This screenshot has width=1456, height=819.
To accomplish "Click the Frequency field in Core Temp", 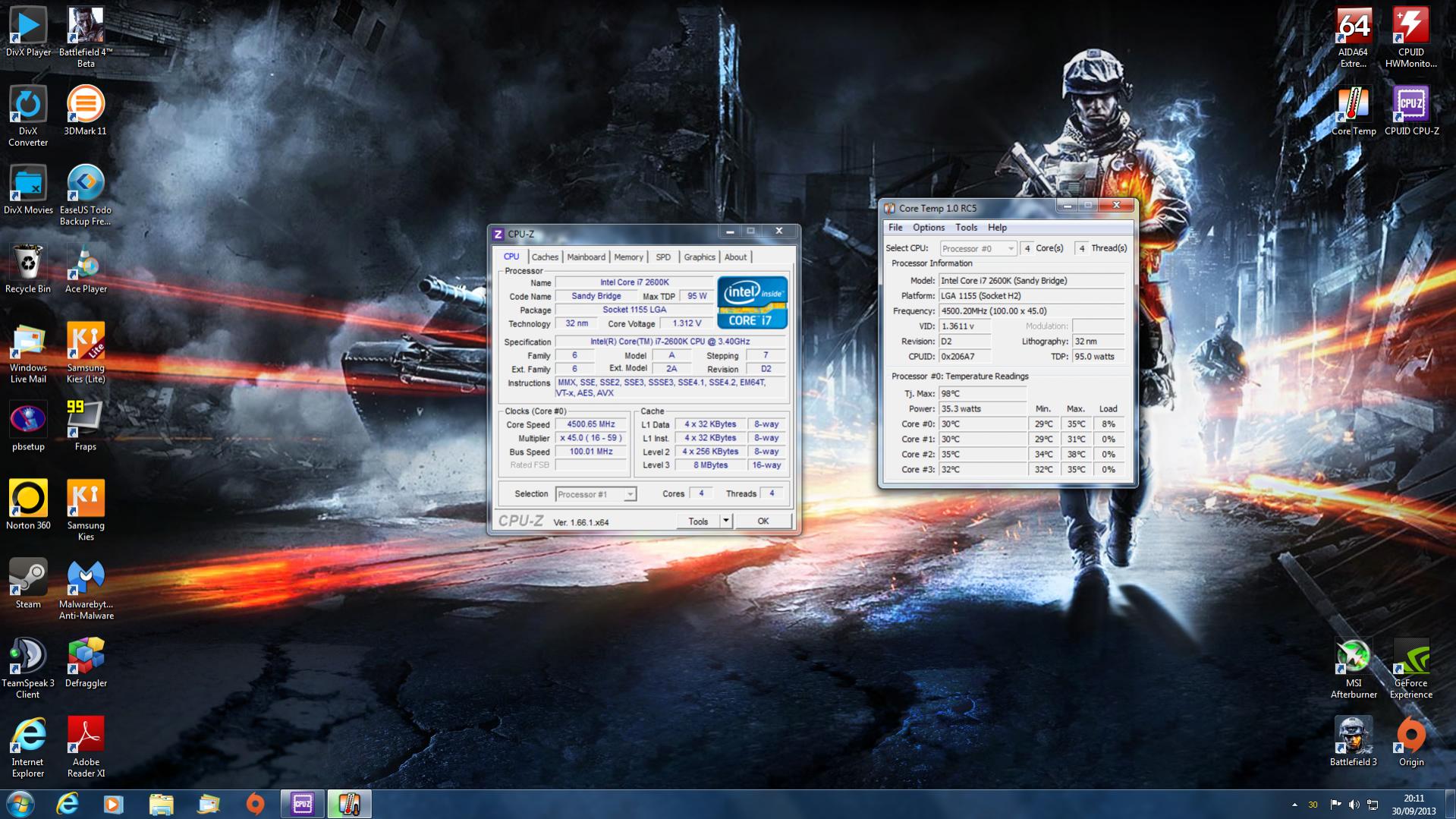I will click(1031, 311).
